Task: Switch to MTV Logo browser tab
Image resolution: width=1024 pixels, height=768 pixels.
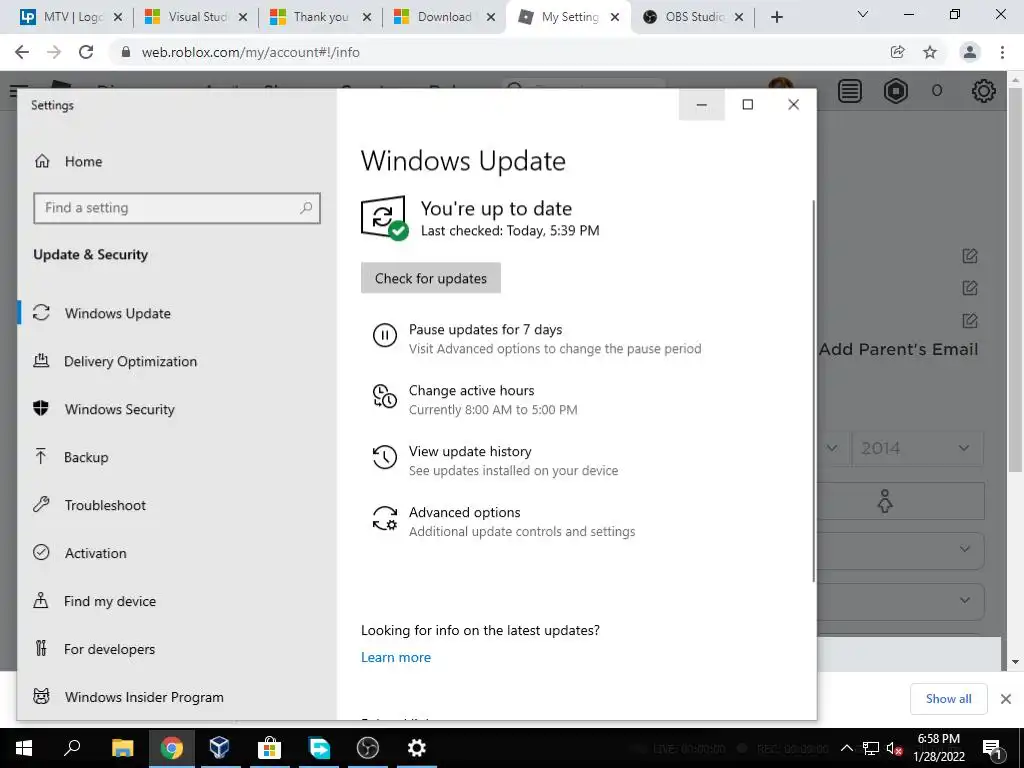Action: (71, 17)
